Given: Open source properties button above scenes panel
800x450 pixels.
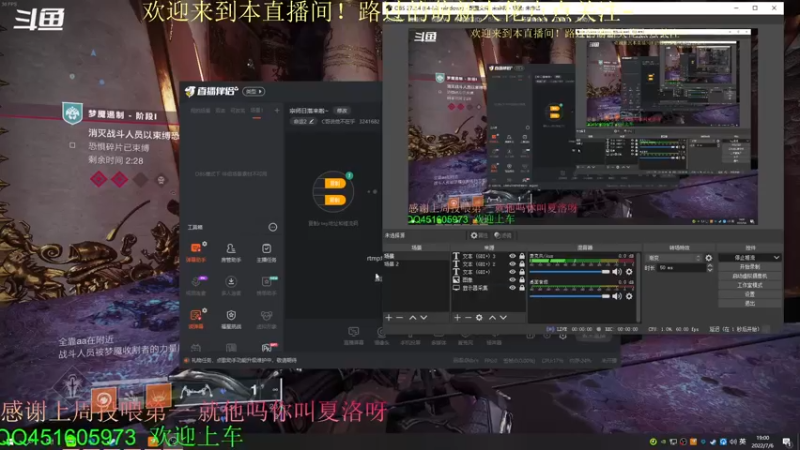Looking at the screenshot, I should point(479,235).
